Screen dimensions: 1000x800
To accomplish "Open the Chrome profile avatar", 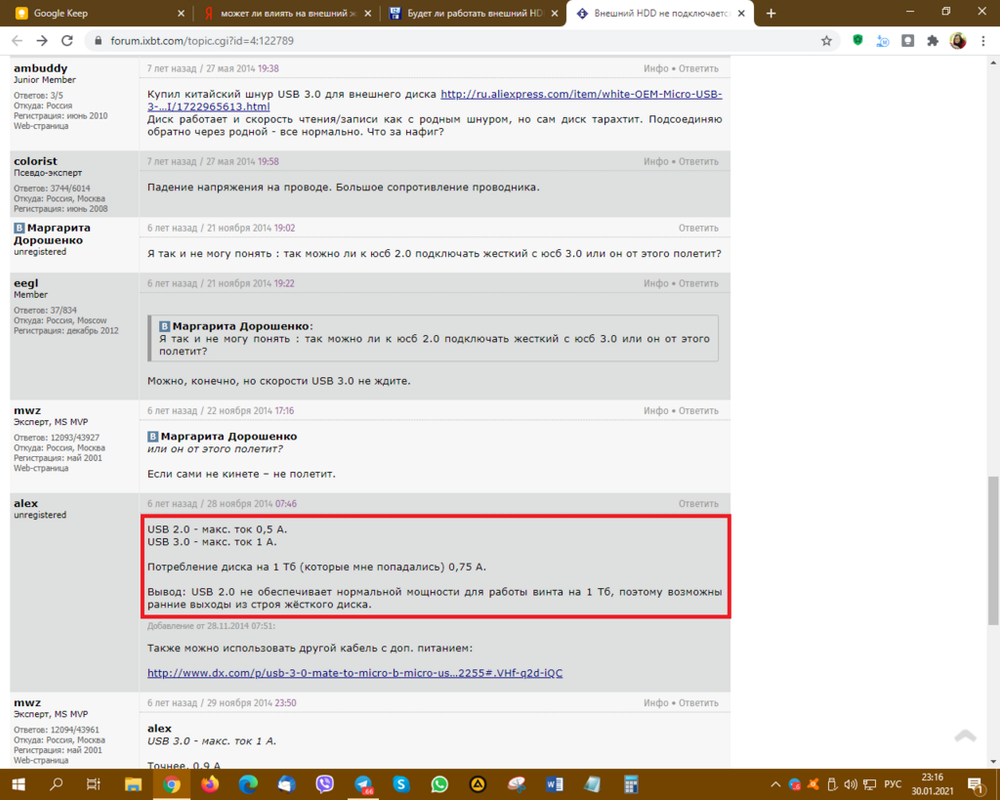I will [958, 41].
